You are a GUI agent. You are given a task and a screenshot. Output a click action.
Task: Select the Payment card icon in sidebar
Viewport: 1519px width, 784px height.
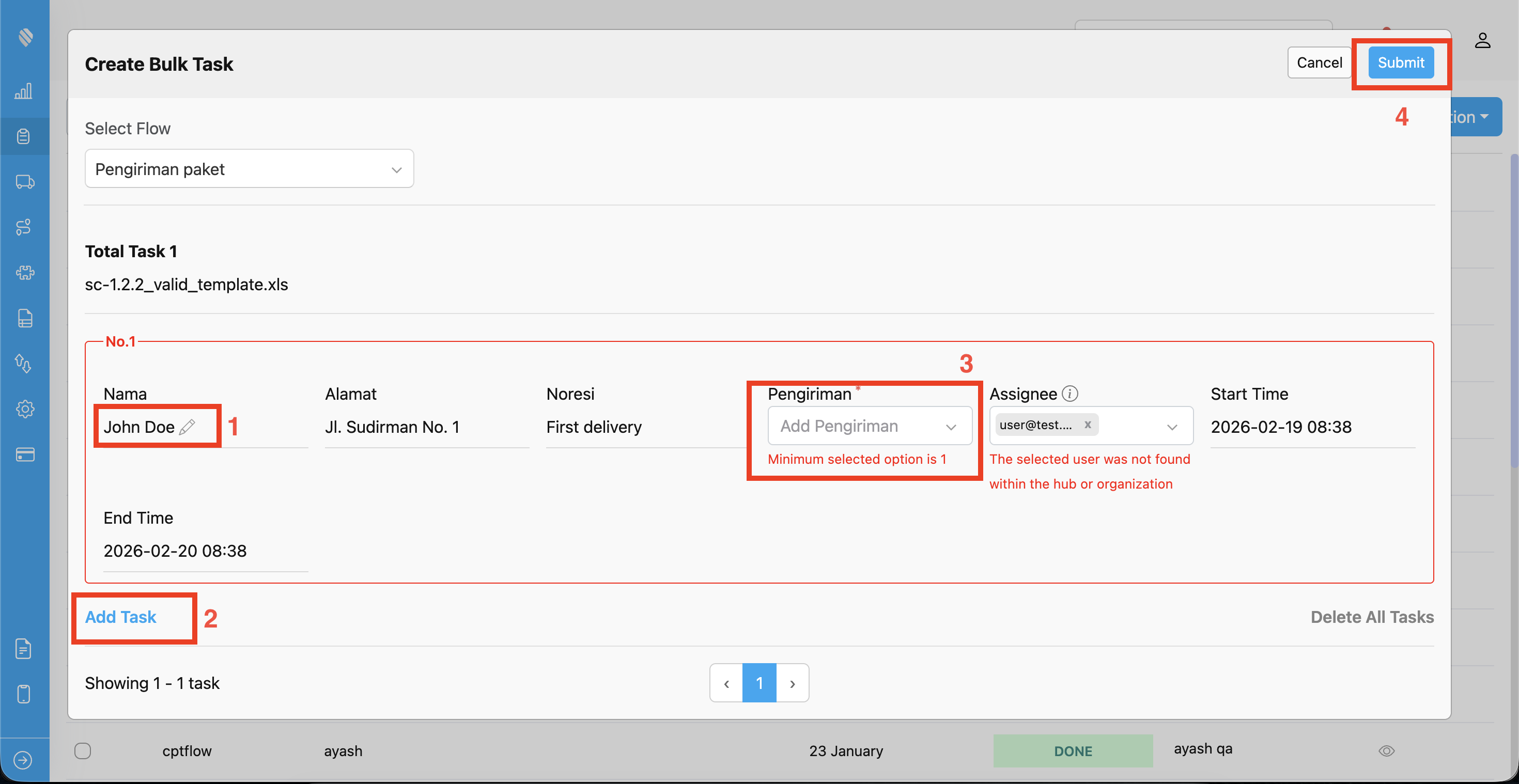click(24, 454)
